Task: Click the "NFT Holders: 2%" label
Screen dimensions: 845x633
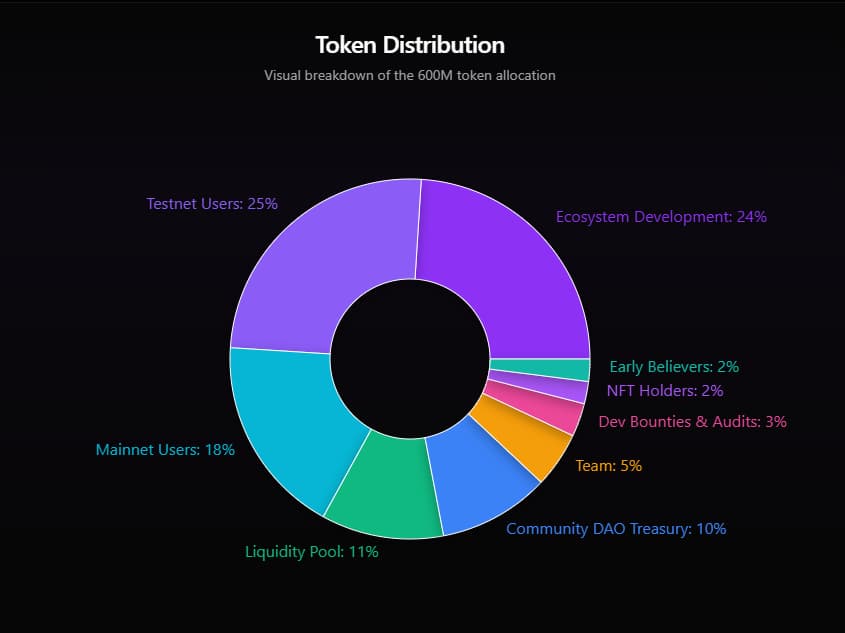Action: pyautogui.click(x=665, y=391)
